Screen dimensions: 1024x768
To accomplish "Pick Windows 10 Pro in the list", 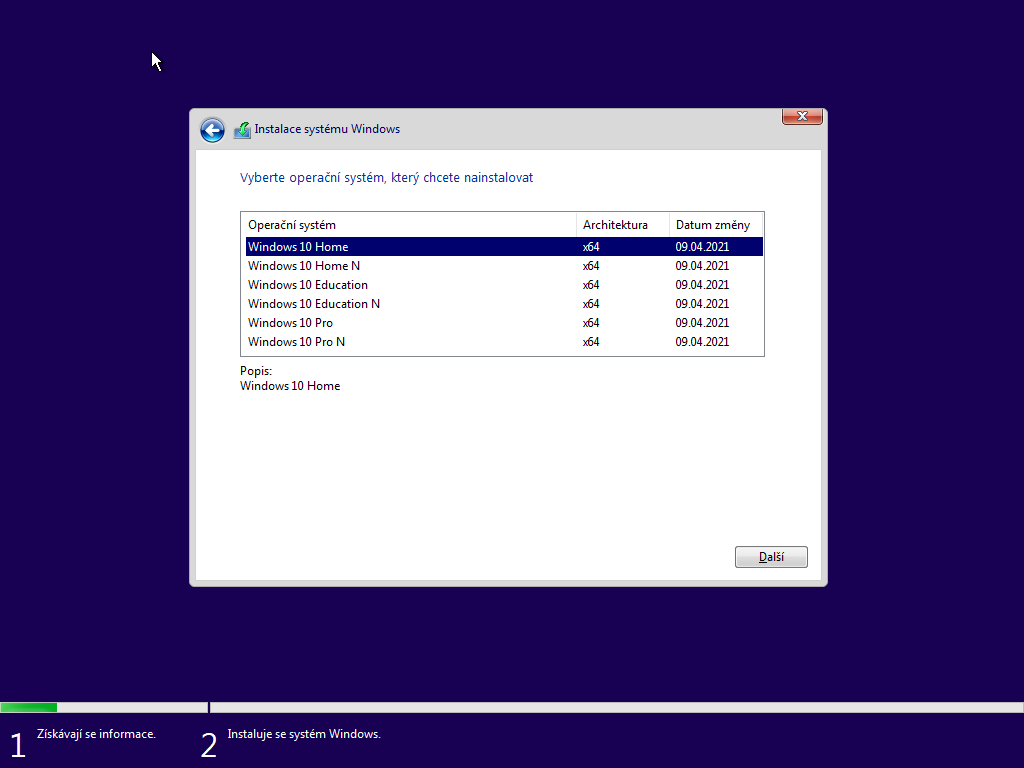I will (291, 323).
